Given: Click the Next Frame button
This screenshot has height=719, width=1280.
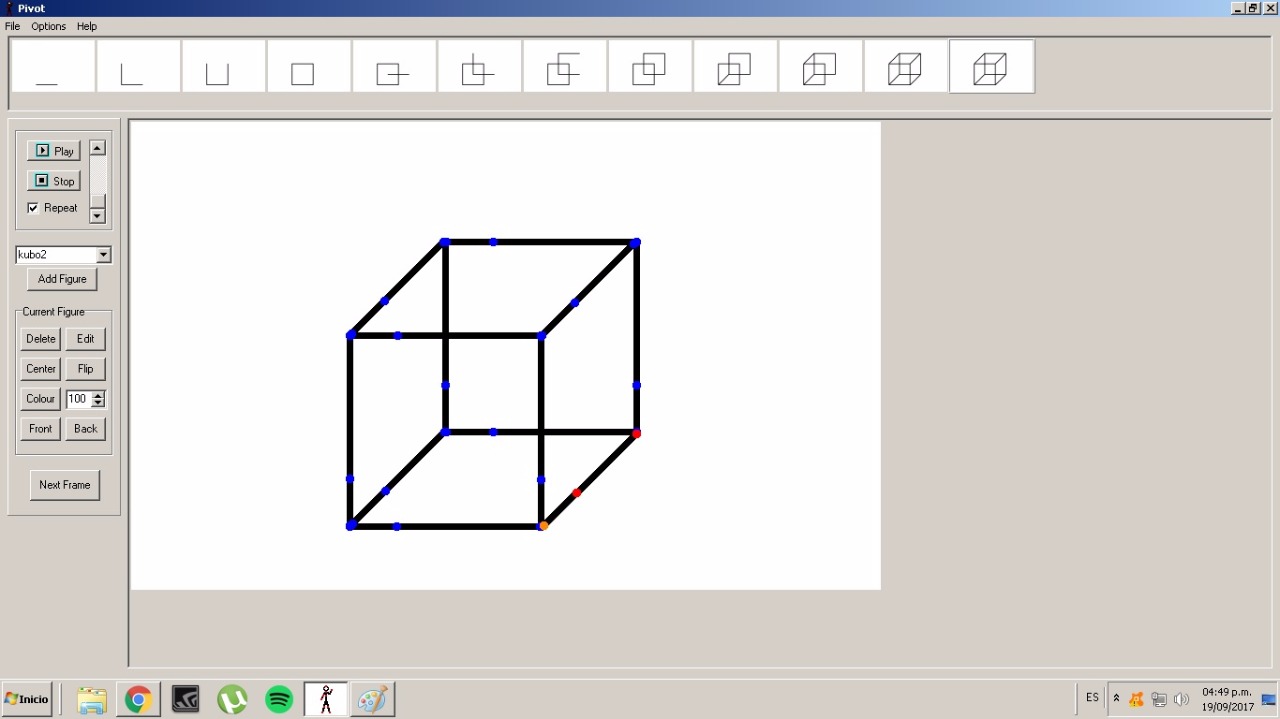Looking at the screenshot, I should click(65, 485).
